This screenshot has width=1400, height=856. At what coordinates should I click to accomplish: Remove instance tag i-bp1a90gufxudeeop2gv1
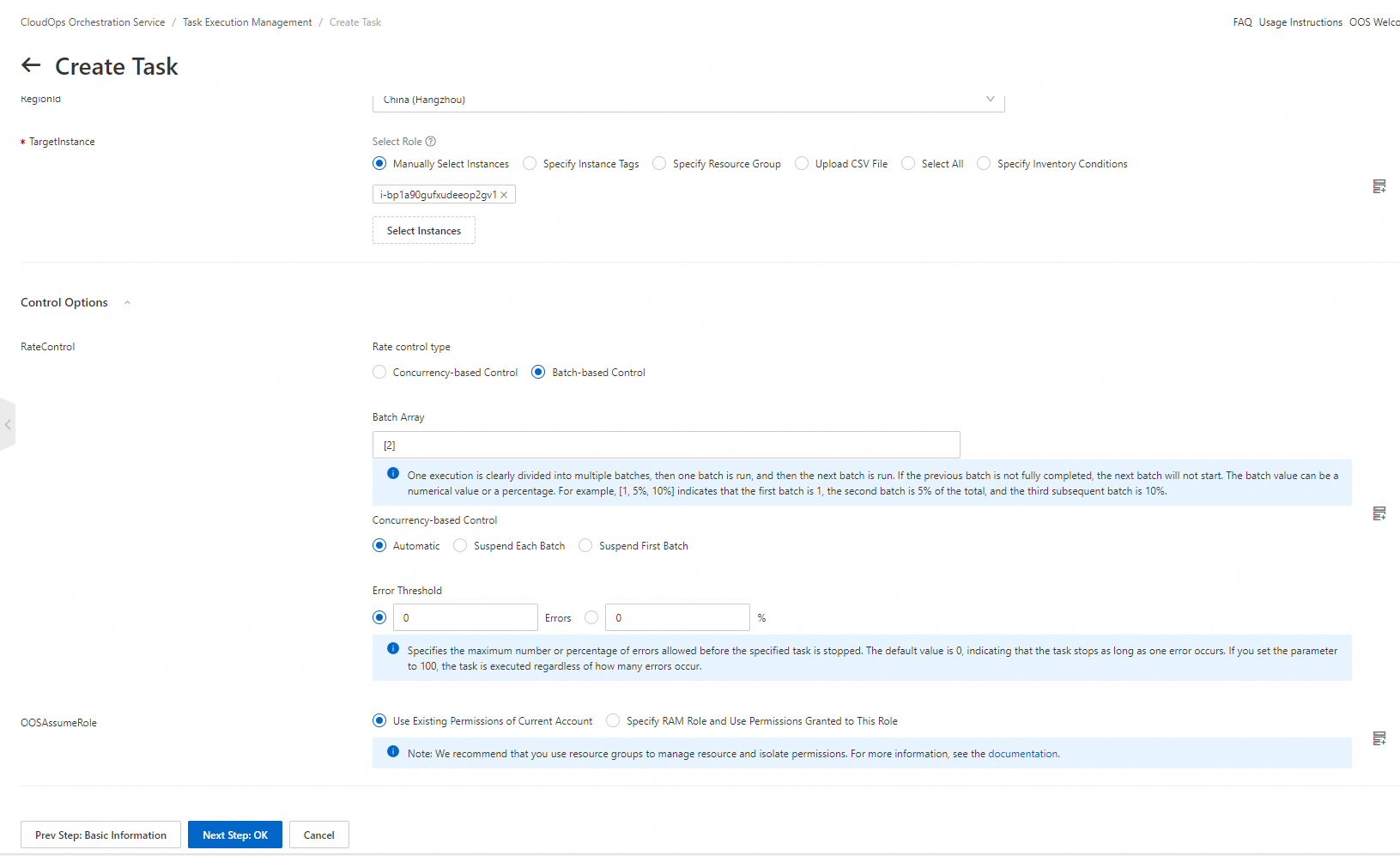click(x=504, y=195)
